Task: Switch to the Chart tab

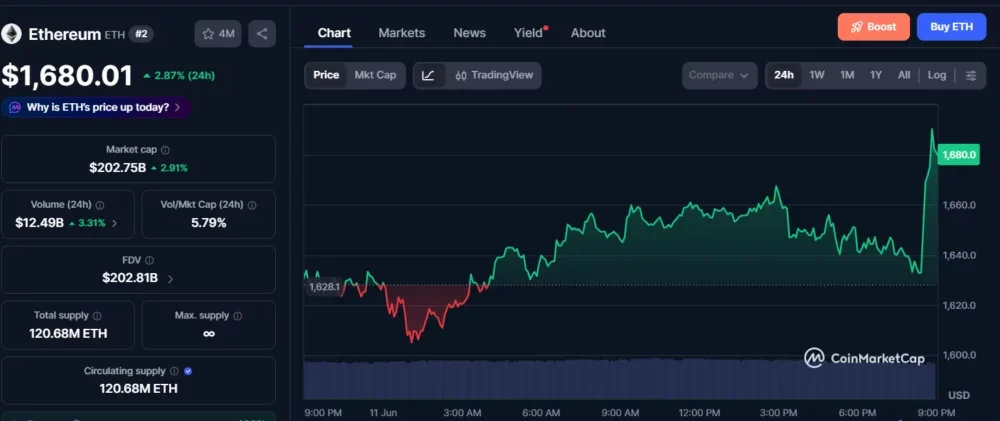Action: (x=334, y=33)
